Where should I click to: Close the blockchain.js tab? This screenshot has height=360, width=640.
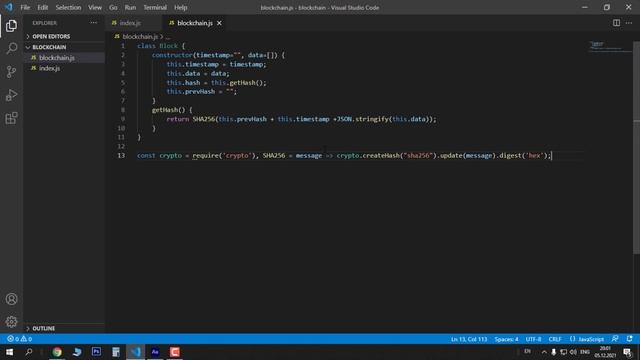click(219, 23)
